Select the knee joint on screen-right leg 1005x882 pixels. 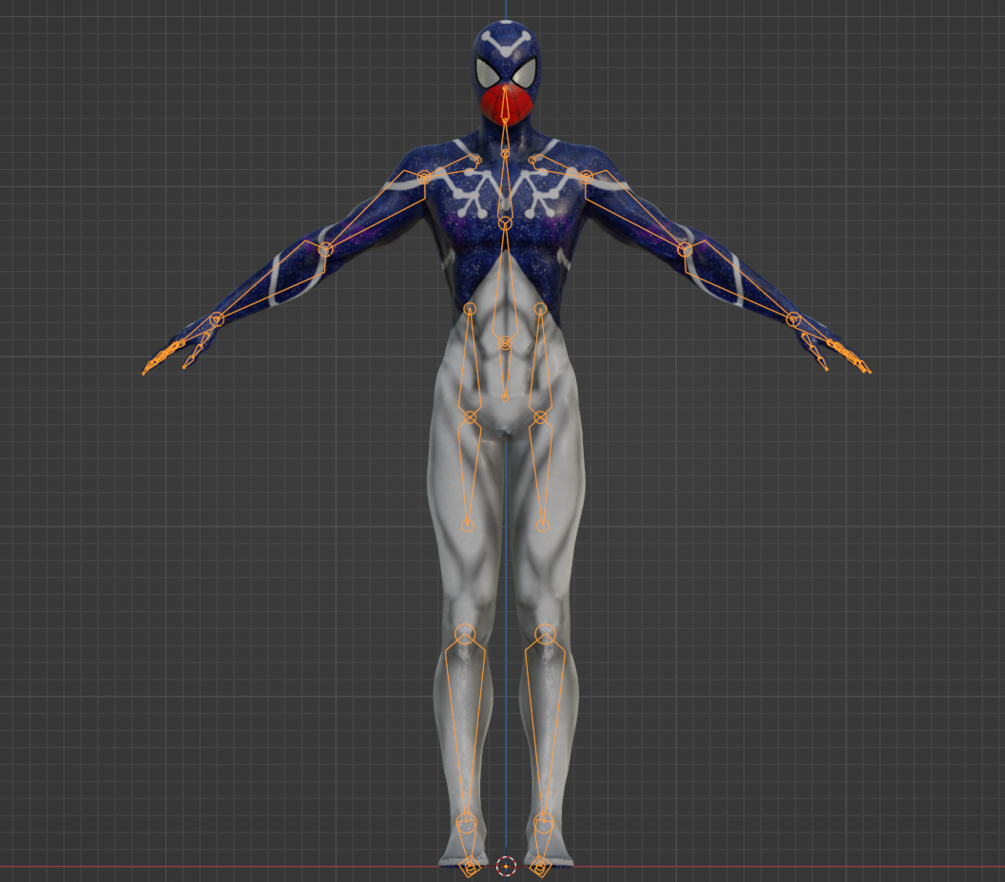click(545, 634)
